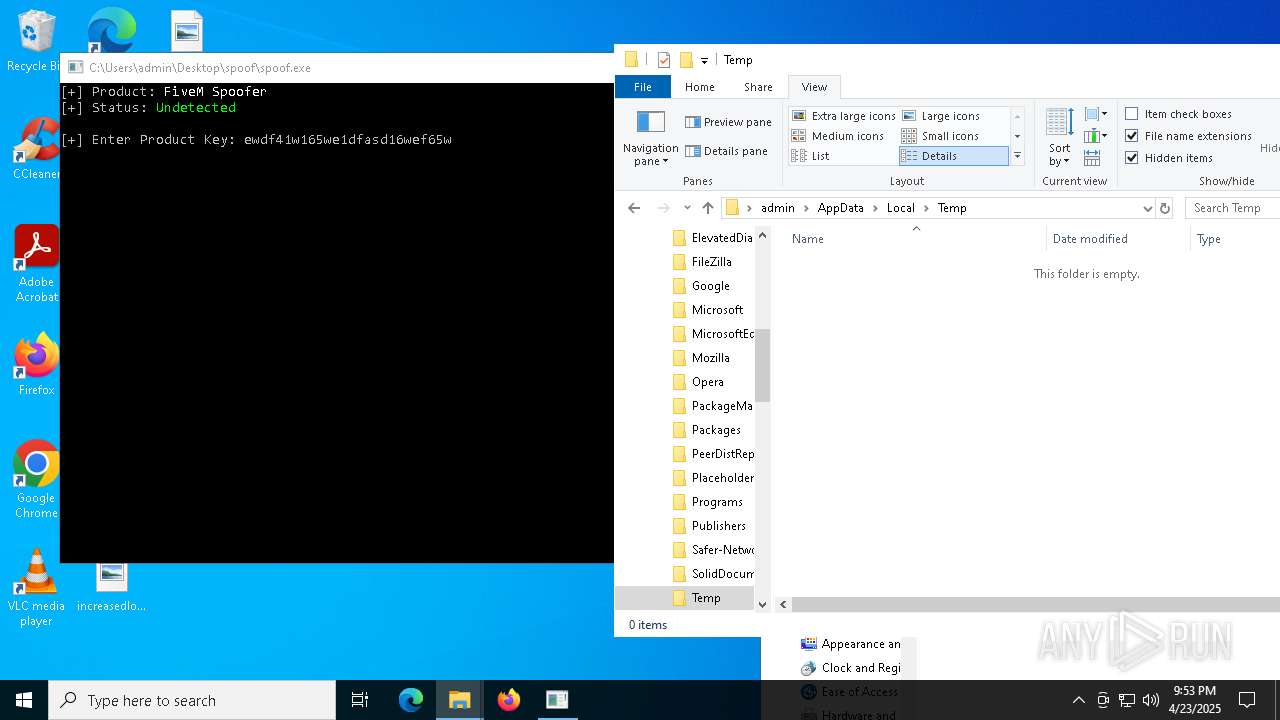1280x720 pixels.
Task: Open Customize Quick Access Toolbar dropdown
Action: pos(704,60)
